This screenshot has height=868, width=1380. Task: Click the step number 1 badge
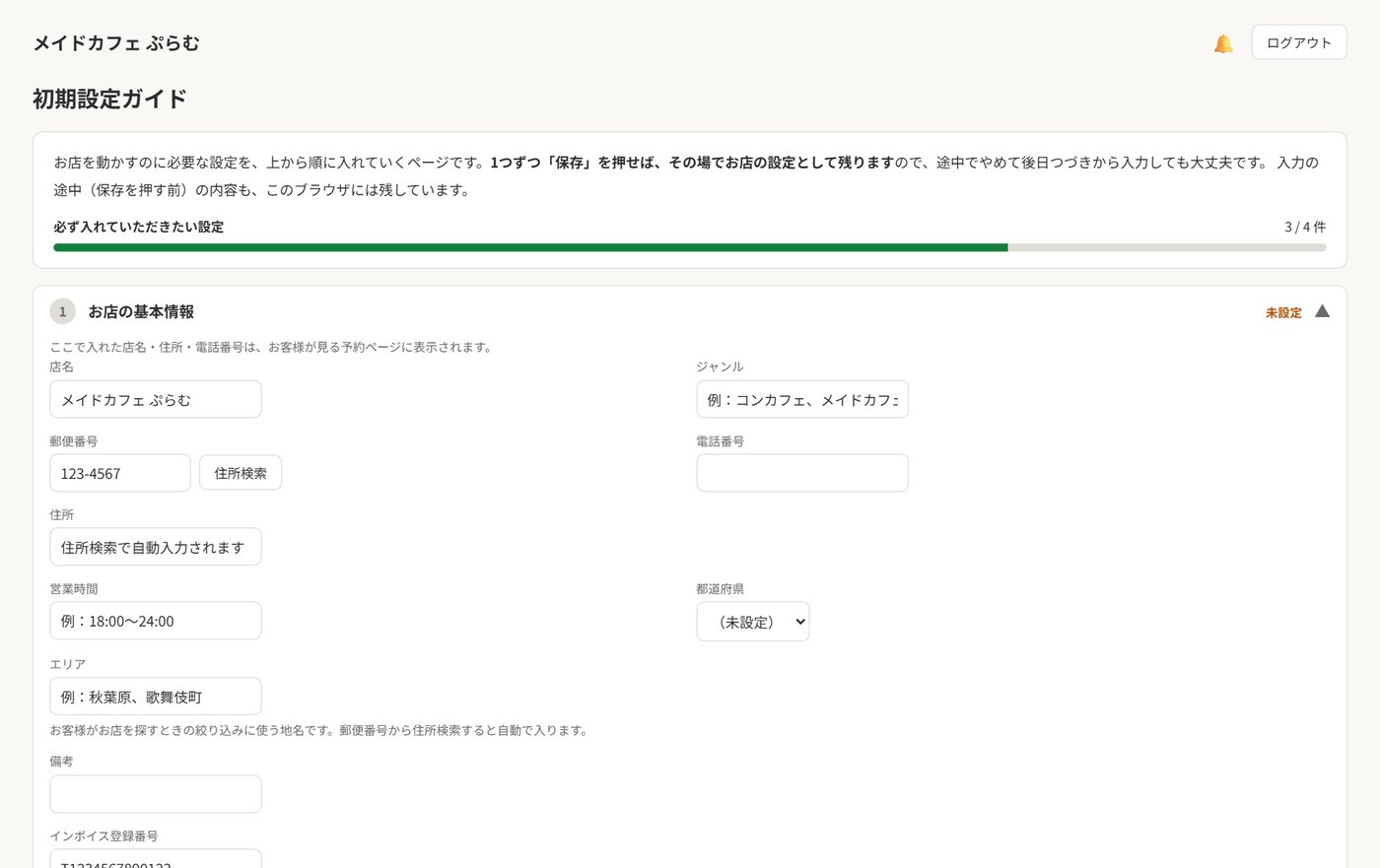coord(62,311)
